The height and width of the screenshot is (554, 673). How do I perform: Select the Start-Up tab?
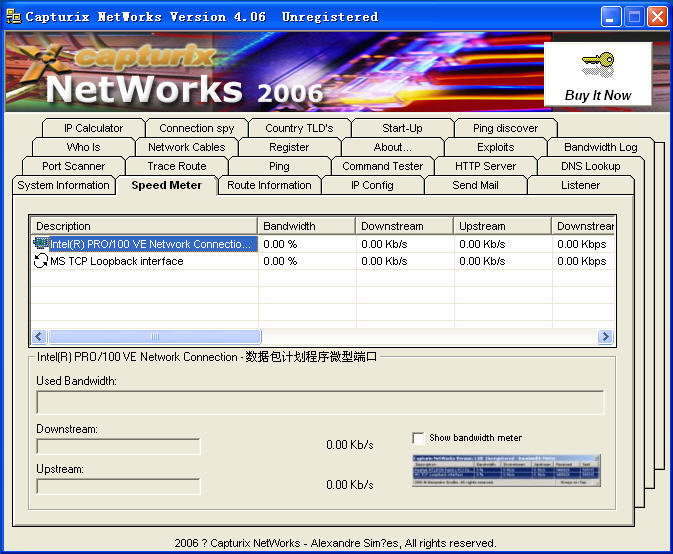click(402, 128)
